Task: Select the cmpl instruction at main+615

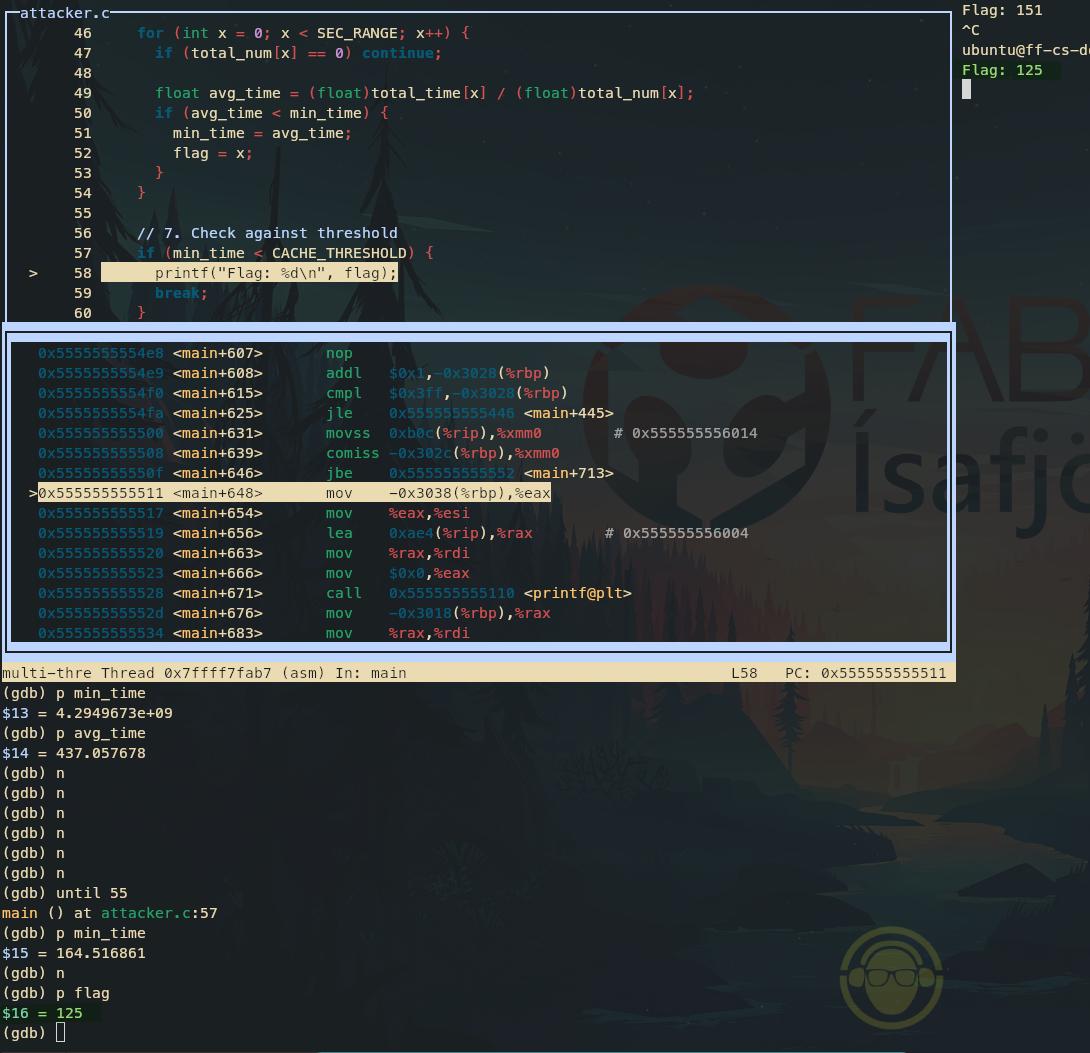Action: 303,393
